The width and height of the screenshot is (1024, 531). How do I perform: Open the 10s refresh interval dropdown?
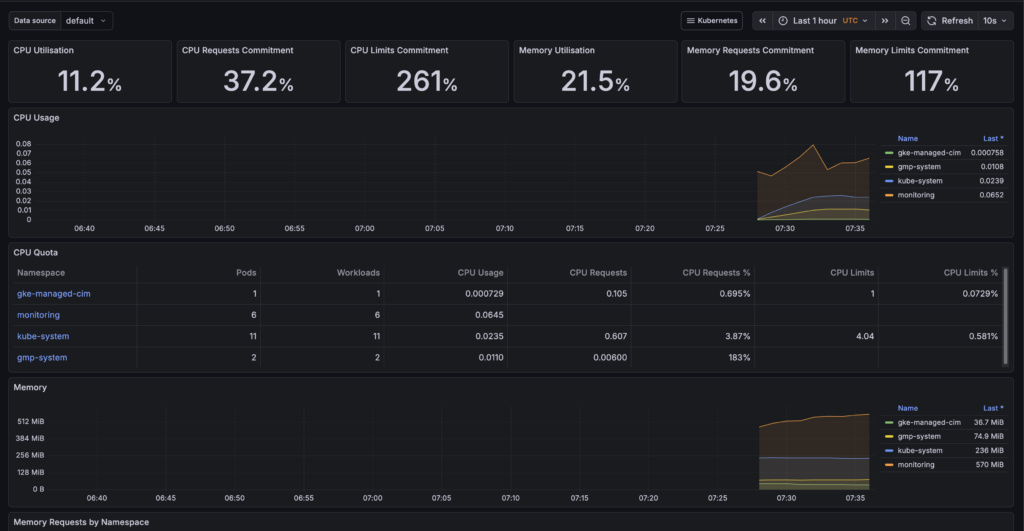tap(994, 20)
